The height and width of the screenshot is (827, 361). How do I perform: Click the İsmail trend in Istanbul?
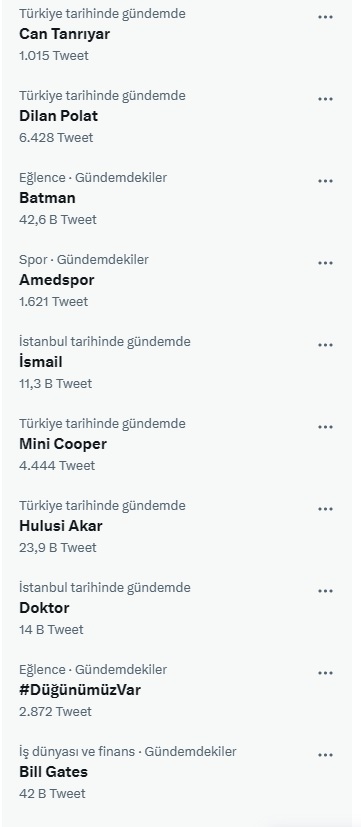click(41, 362)
